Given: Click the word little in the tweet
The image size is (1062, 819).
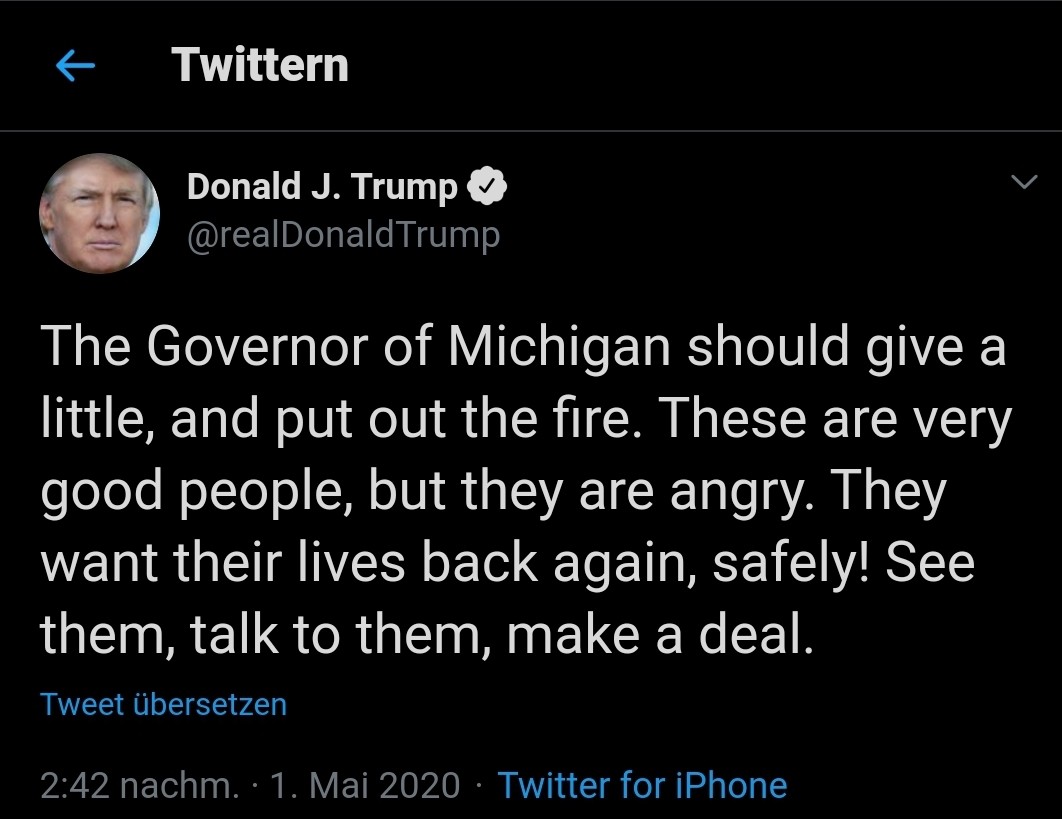Looking at the screenshot, I should [x=93, y=420].
